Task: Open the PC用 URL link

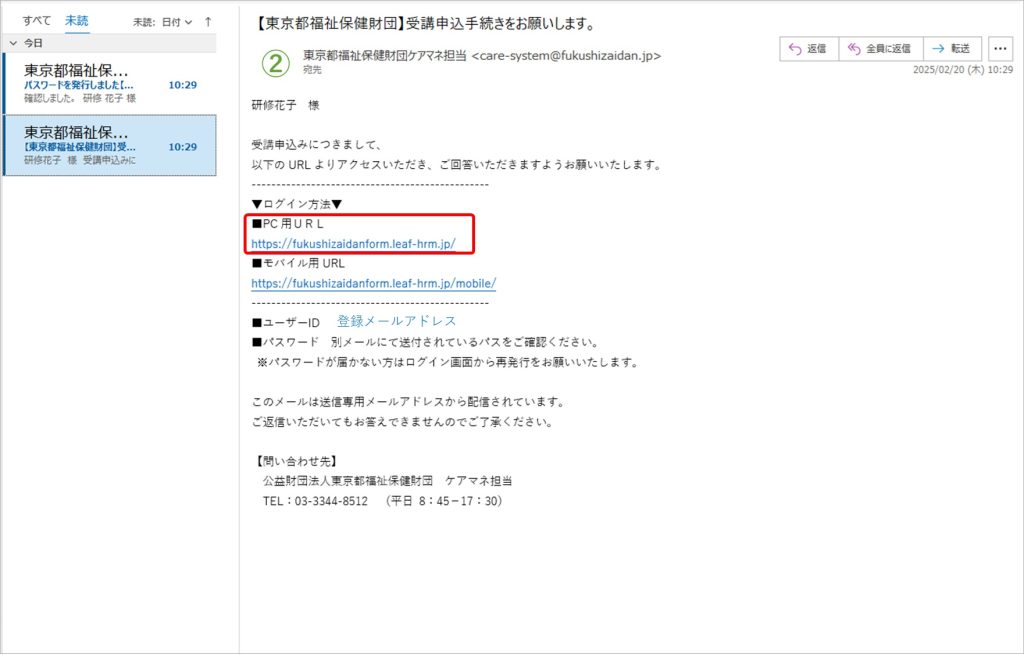Action: pyautogui.click(x=353, y=243)
